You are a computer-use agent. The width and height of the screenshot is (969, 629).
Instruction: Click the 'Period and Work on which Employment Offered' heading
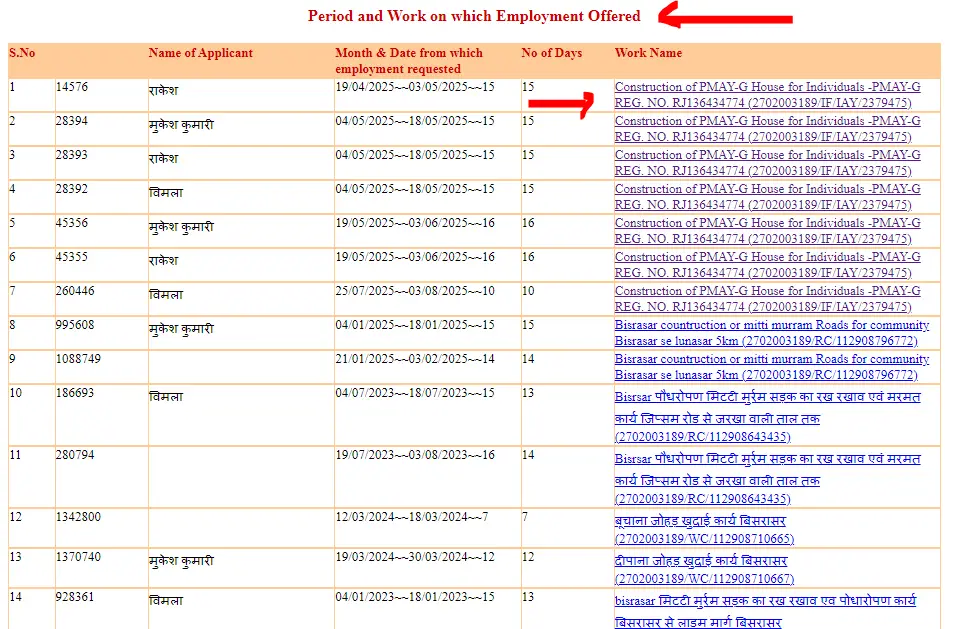point(474,16)
